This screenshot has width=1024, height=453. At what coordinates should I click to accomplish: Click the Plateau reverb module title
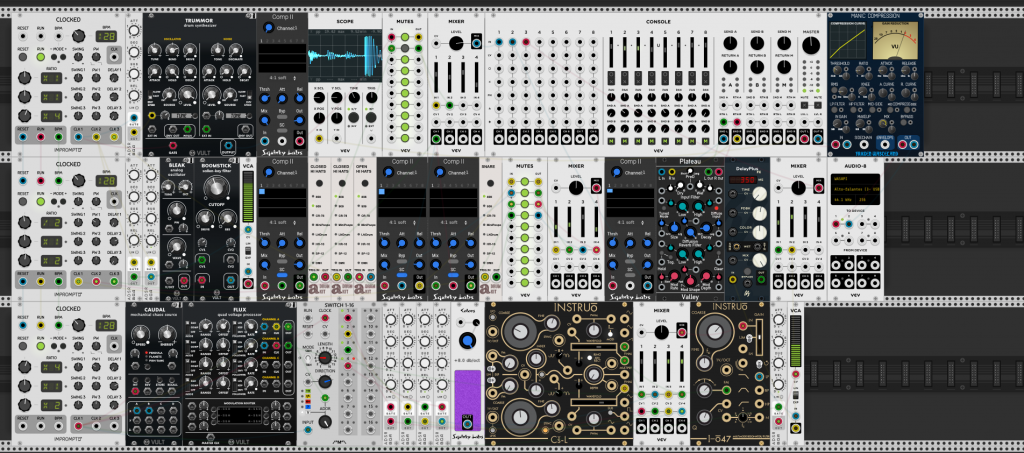(689, 161)
